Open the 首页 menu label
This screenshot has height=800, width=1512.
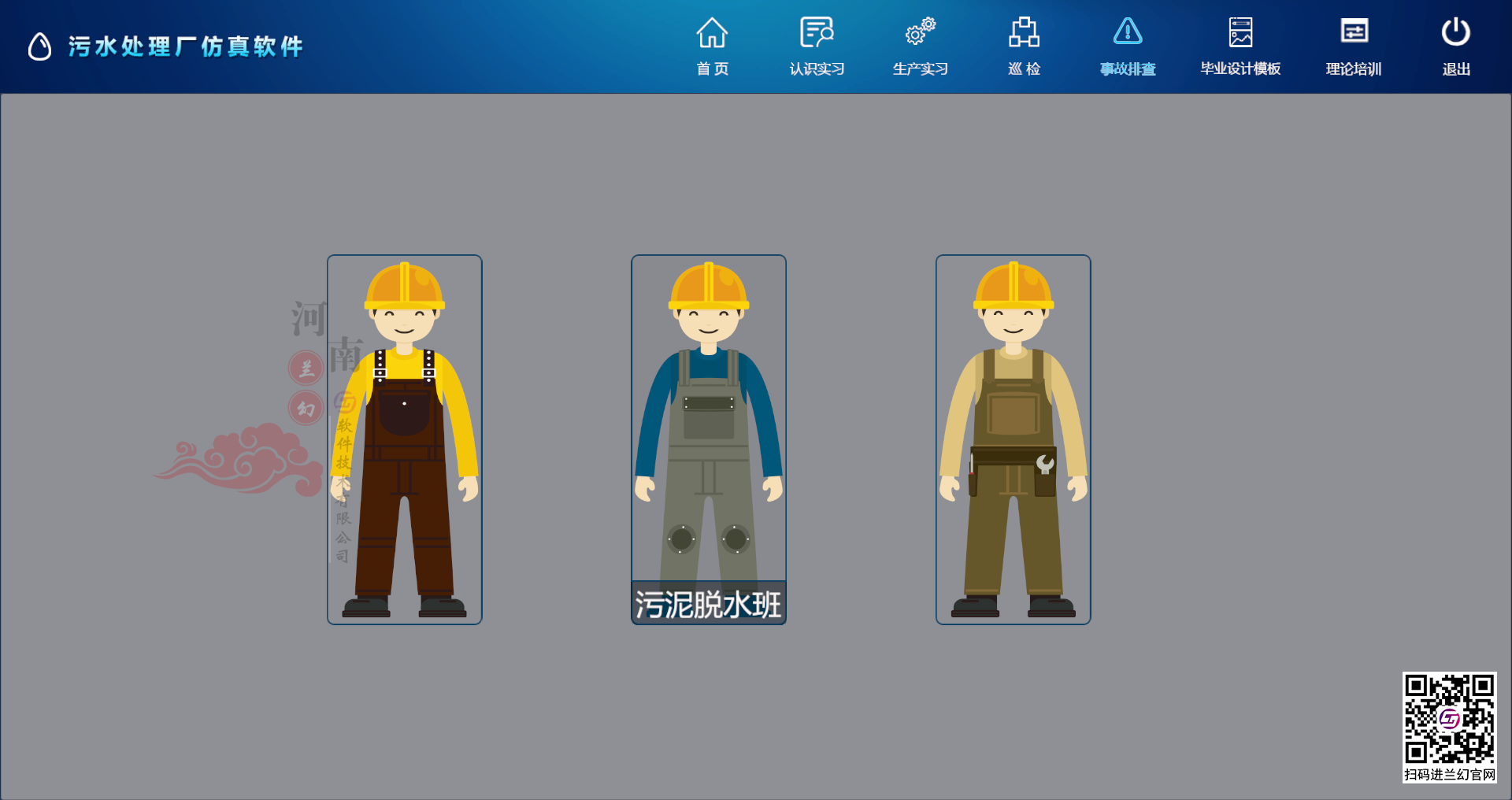tap(712, 69)
